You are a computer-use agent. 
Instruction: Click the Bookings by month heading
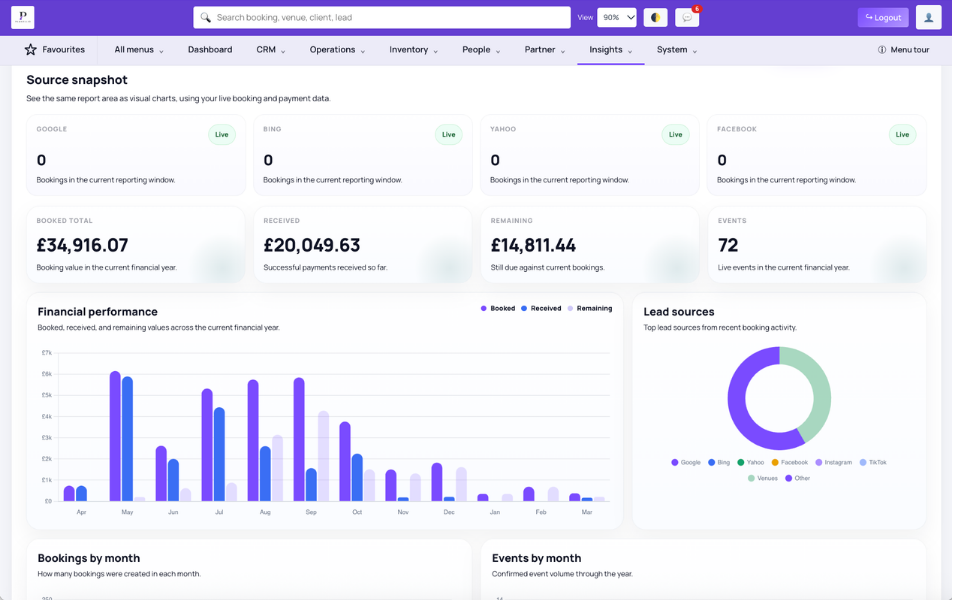click(x=89, y=558)
